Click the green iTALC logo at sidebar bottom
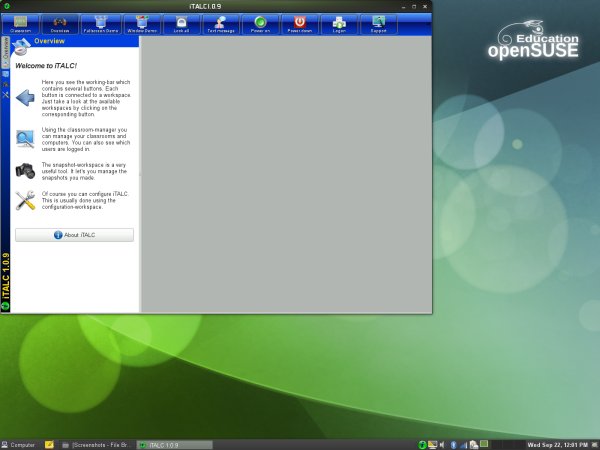600x450 pixels. (5, 306)
